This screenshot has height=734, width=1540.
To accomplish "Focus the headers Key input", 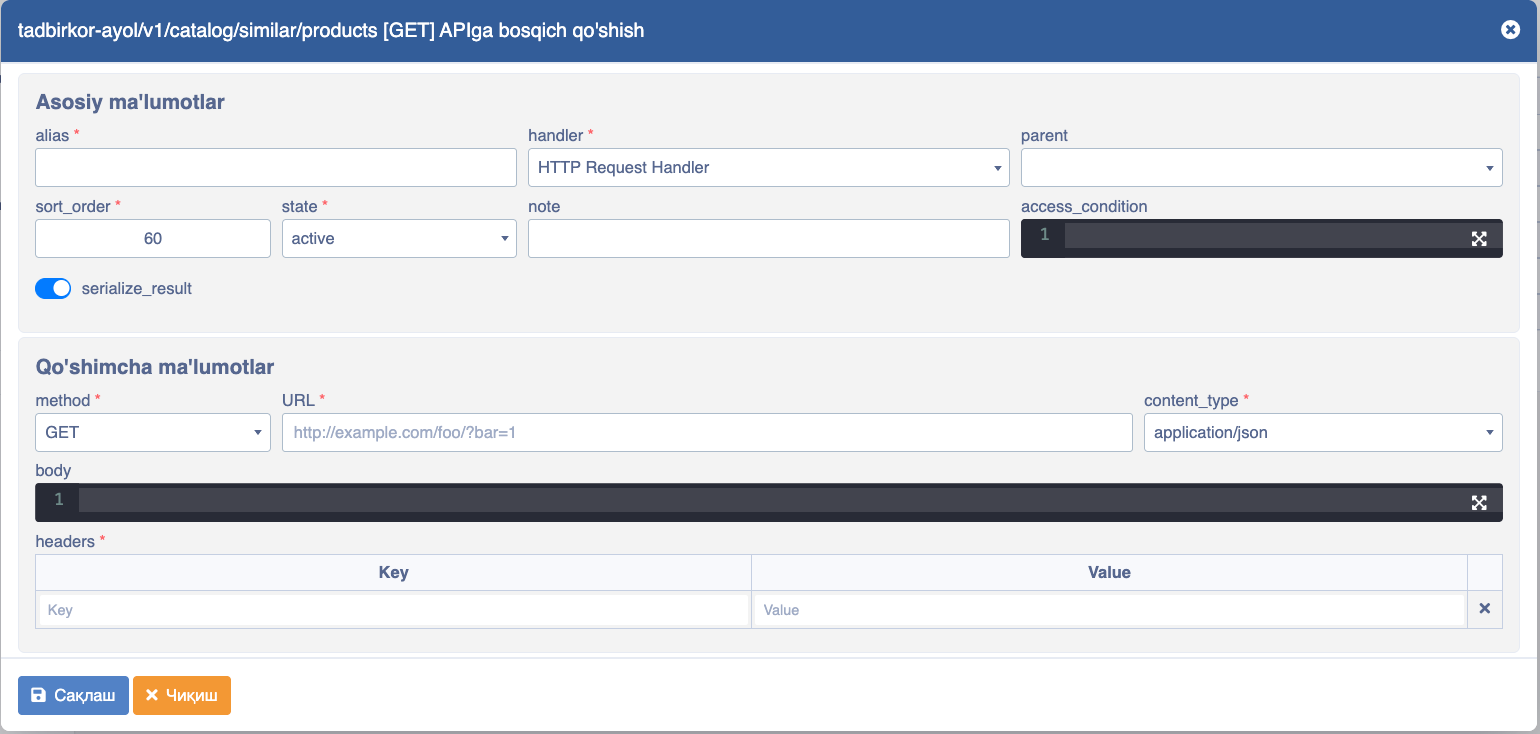I will click(394, 610).
